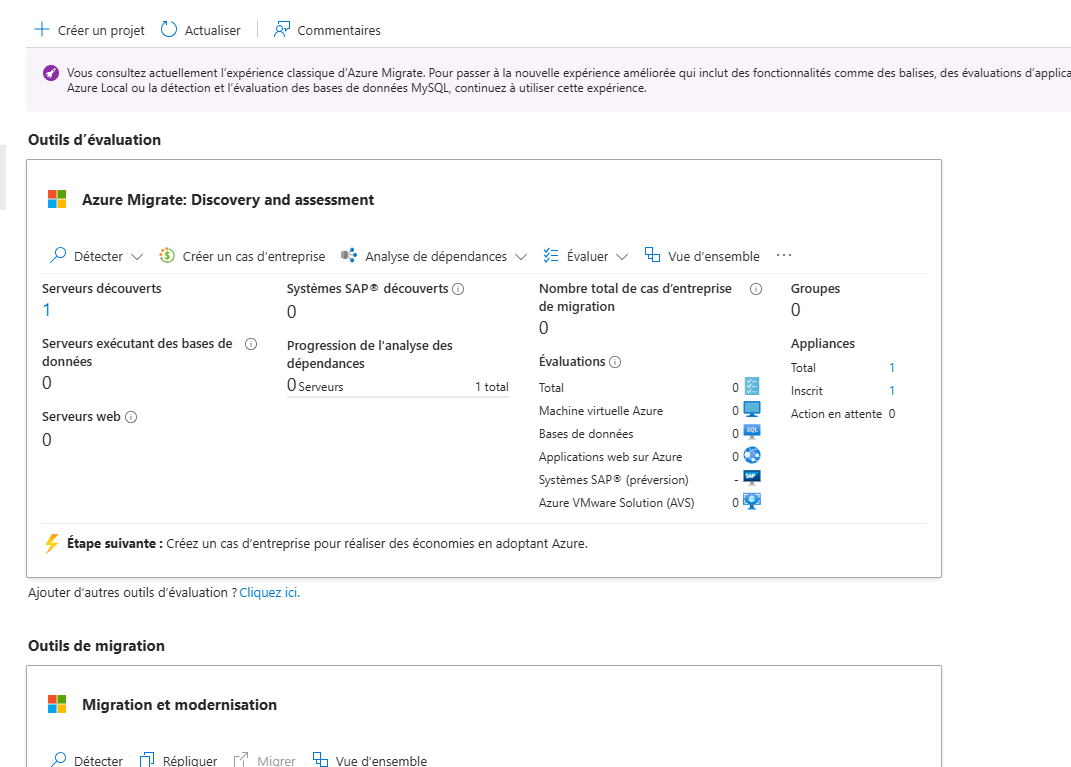The height and width of the screenshot is (767, 1071).
Task: Click the Azure VMware Solution (AVS) icon
Action: coord(752,501)
